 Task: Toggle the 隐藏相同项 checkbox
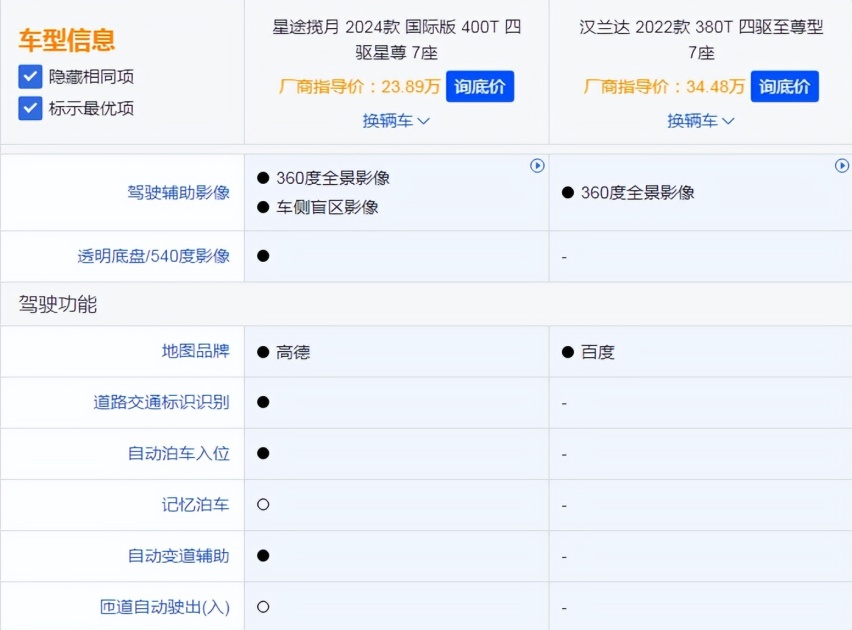(x=30, y=77)
